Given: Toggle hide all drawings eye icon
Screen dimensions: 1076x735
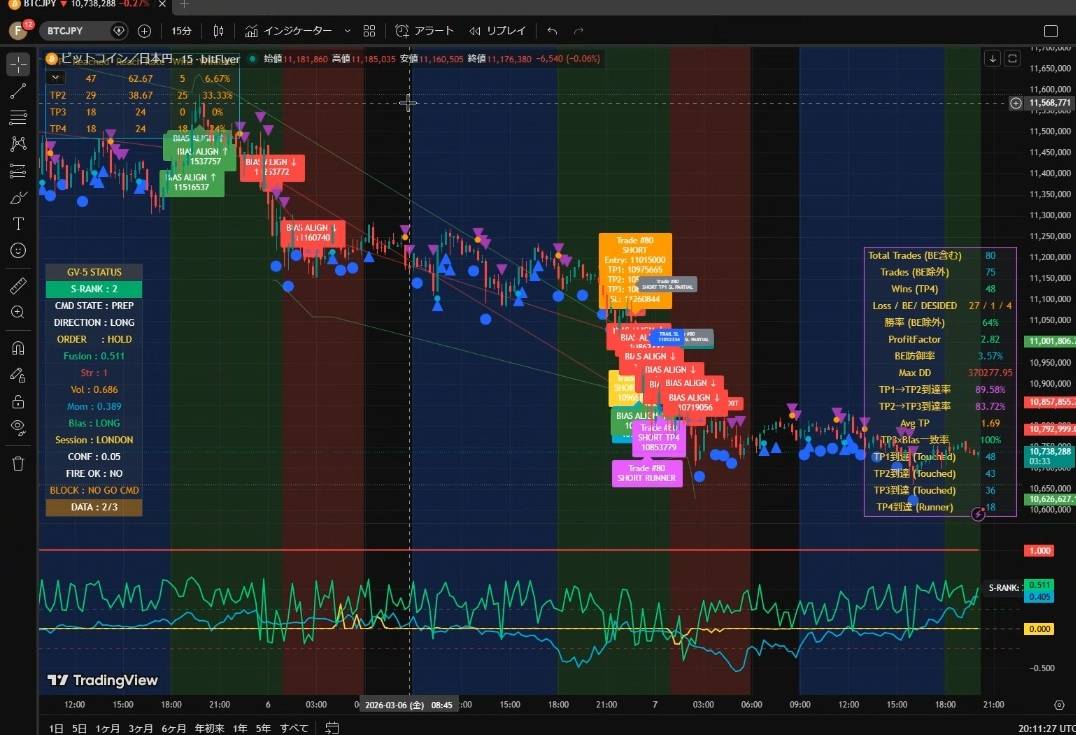Looking at the screenshot, I should [18, 427].
